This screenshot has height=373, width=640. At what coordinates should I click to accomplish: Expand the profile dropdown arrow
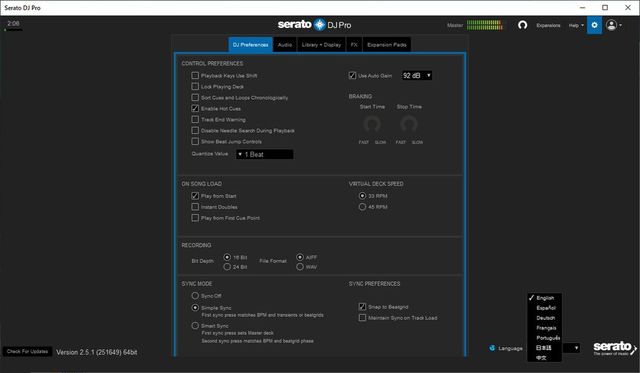tap(621, 25)
